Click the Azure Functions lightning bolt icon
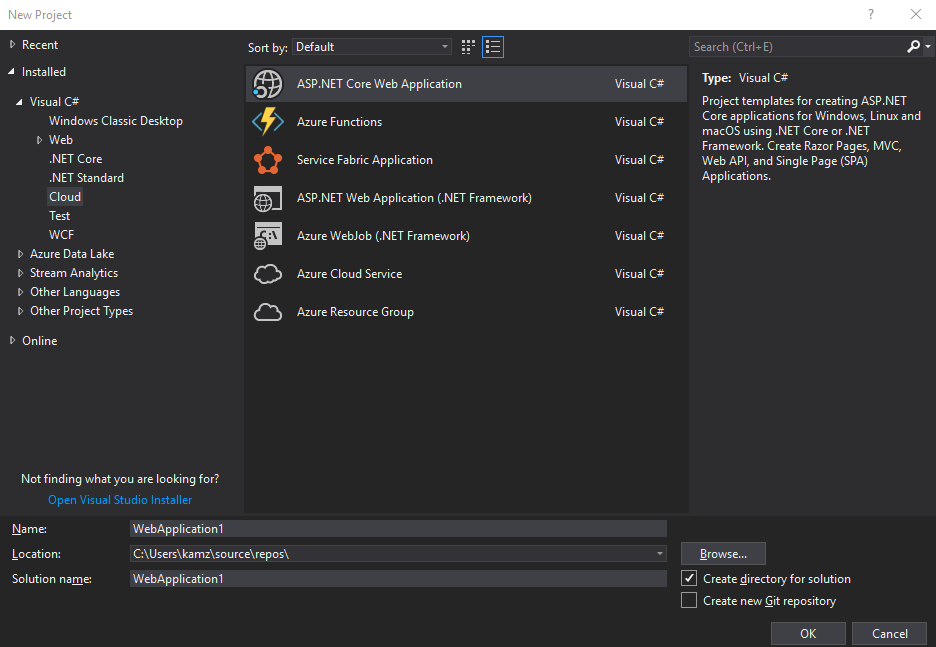The height and width of the screenshot is (647, 936). coord(267,122)
